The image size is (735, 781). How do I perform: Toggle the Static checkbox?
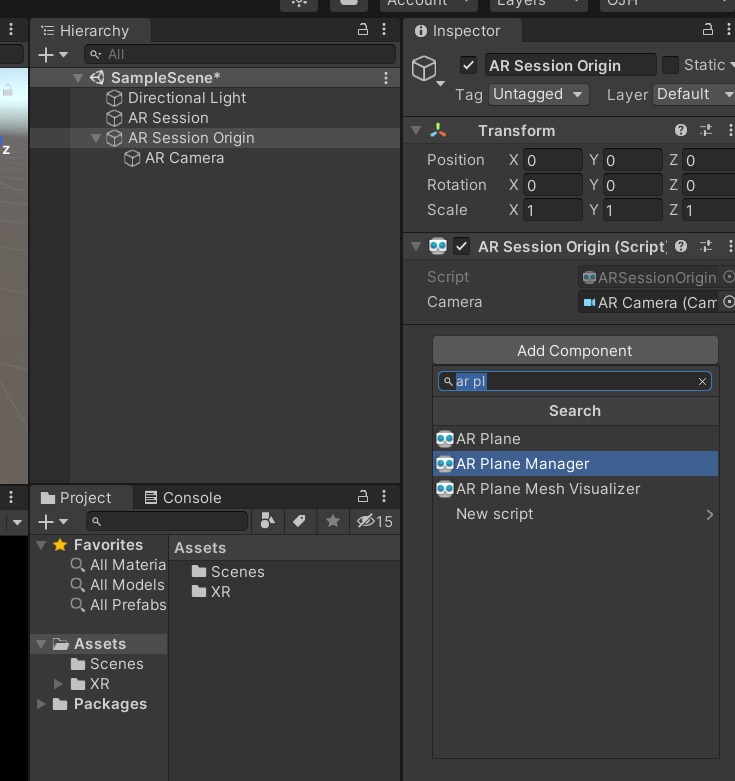pos(670,65)
